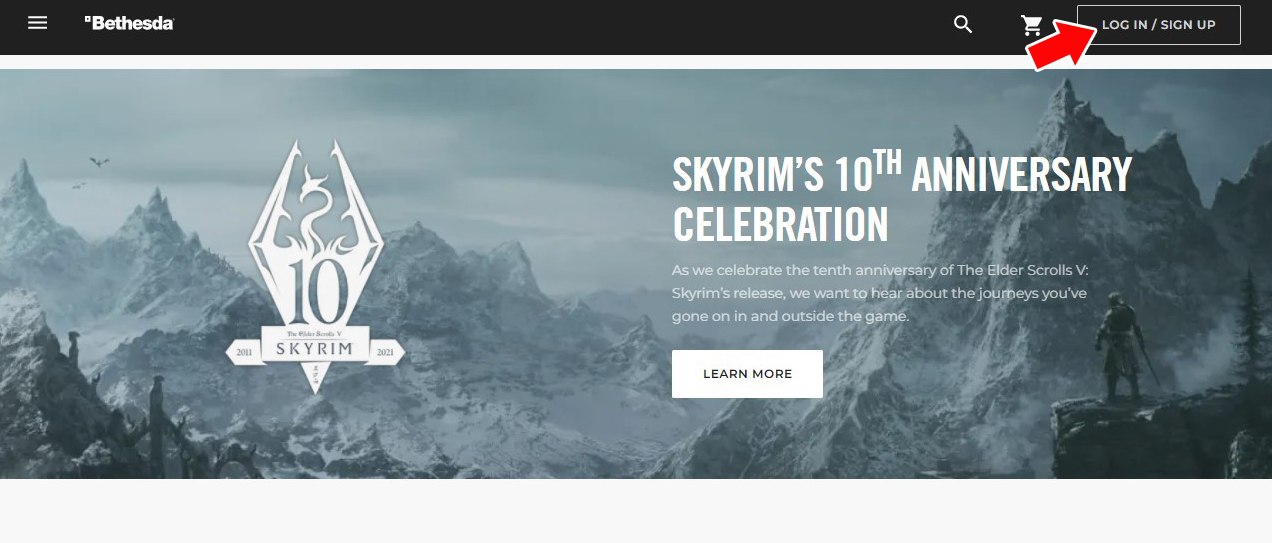Open the search magnifier icon
1272x543 pixels.
coord(963,24)
